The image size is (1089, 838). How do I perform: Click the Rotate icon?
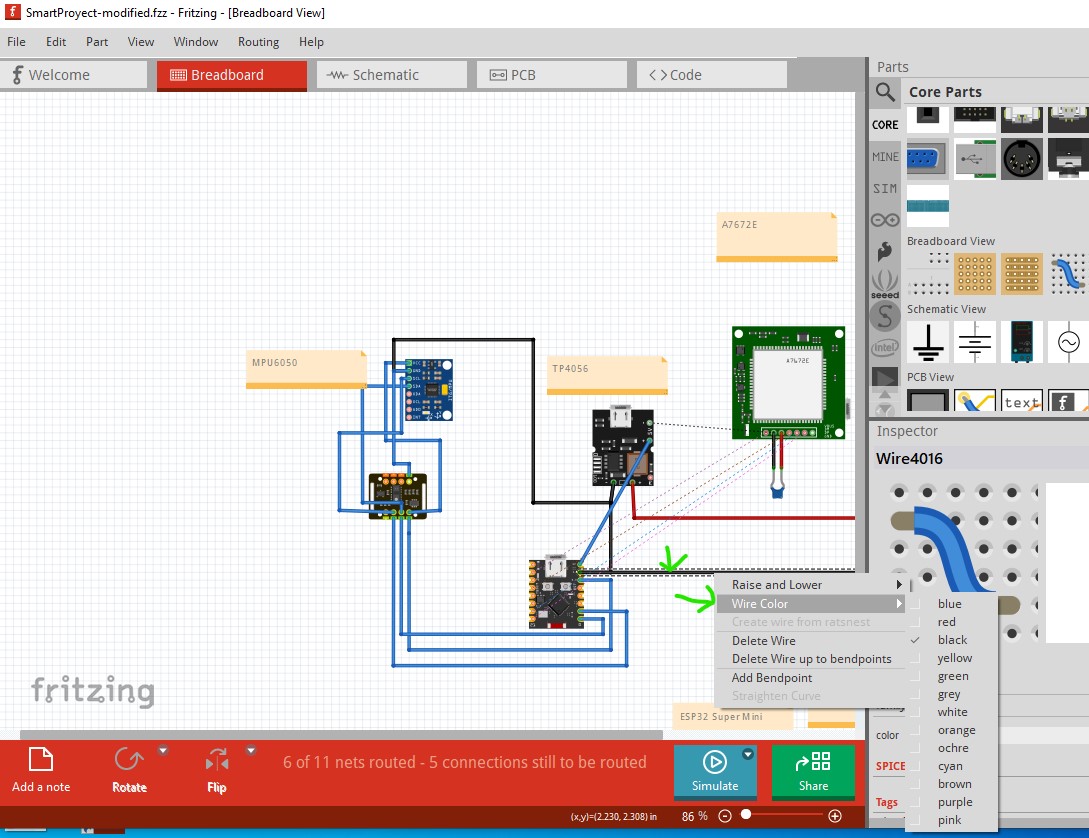point(129,760)
